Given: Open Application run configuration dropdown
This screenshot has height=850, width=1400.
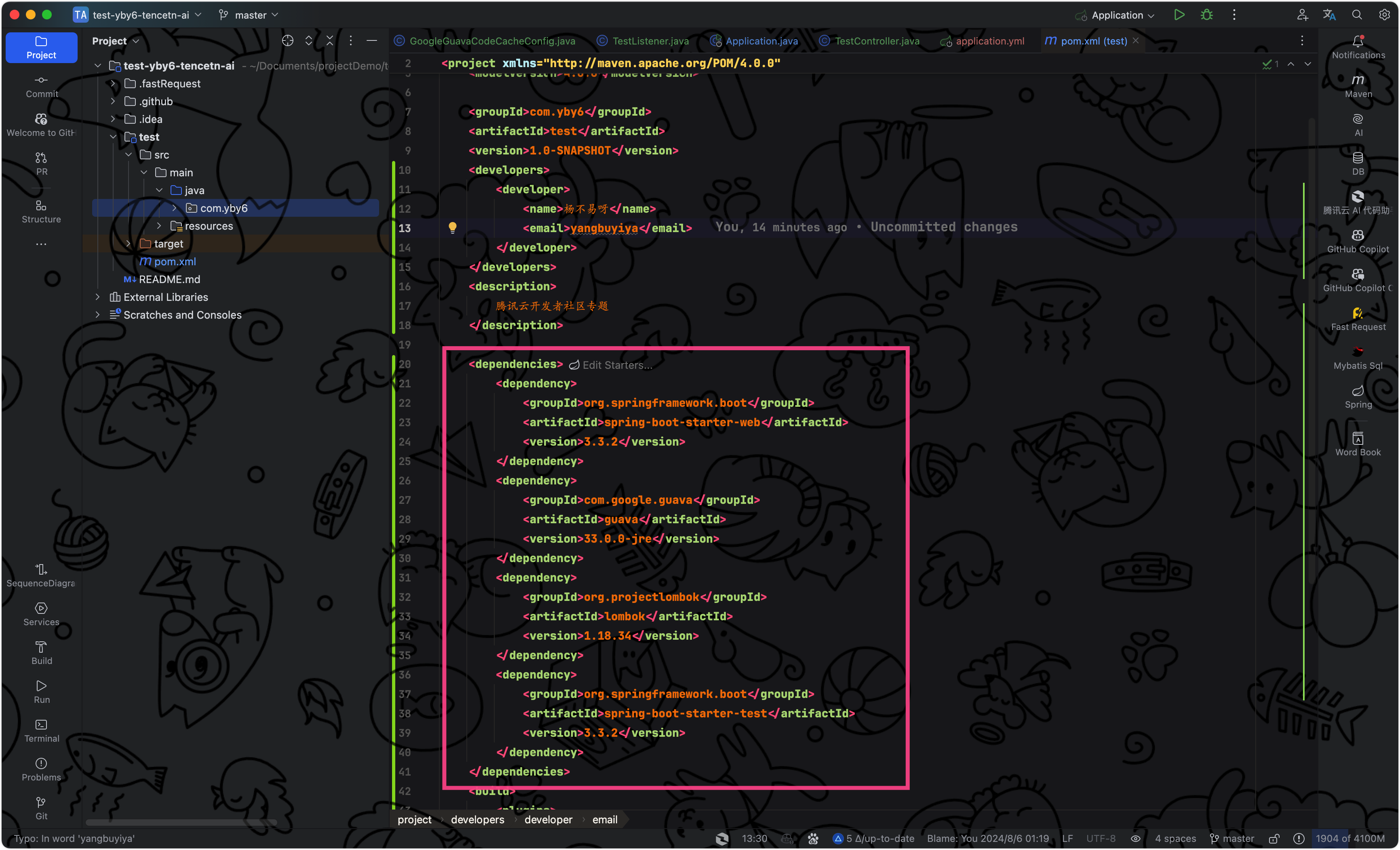Looking at the screenshot, I should (x=1115, y=15).
